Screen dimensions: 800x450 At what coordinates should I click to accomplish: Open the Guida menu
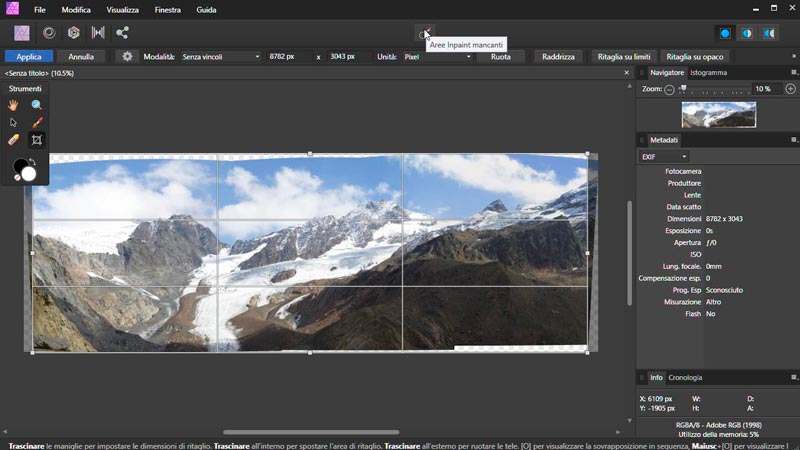click(x=206, y=10)
